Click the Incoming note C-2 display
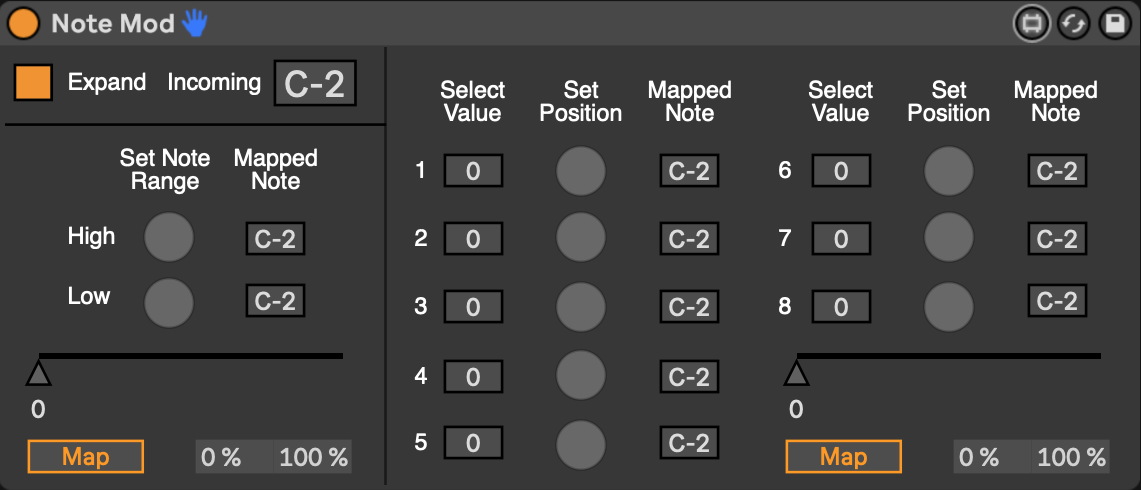Image resolution: width=1141 pixels, height=490 pixels. (315, 84)
